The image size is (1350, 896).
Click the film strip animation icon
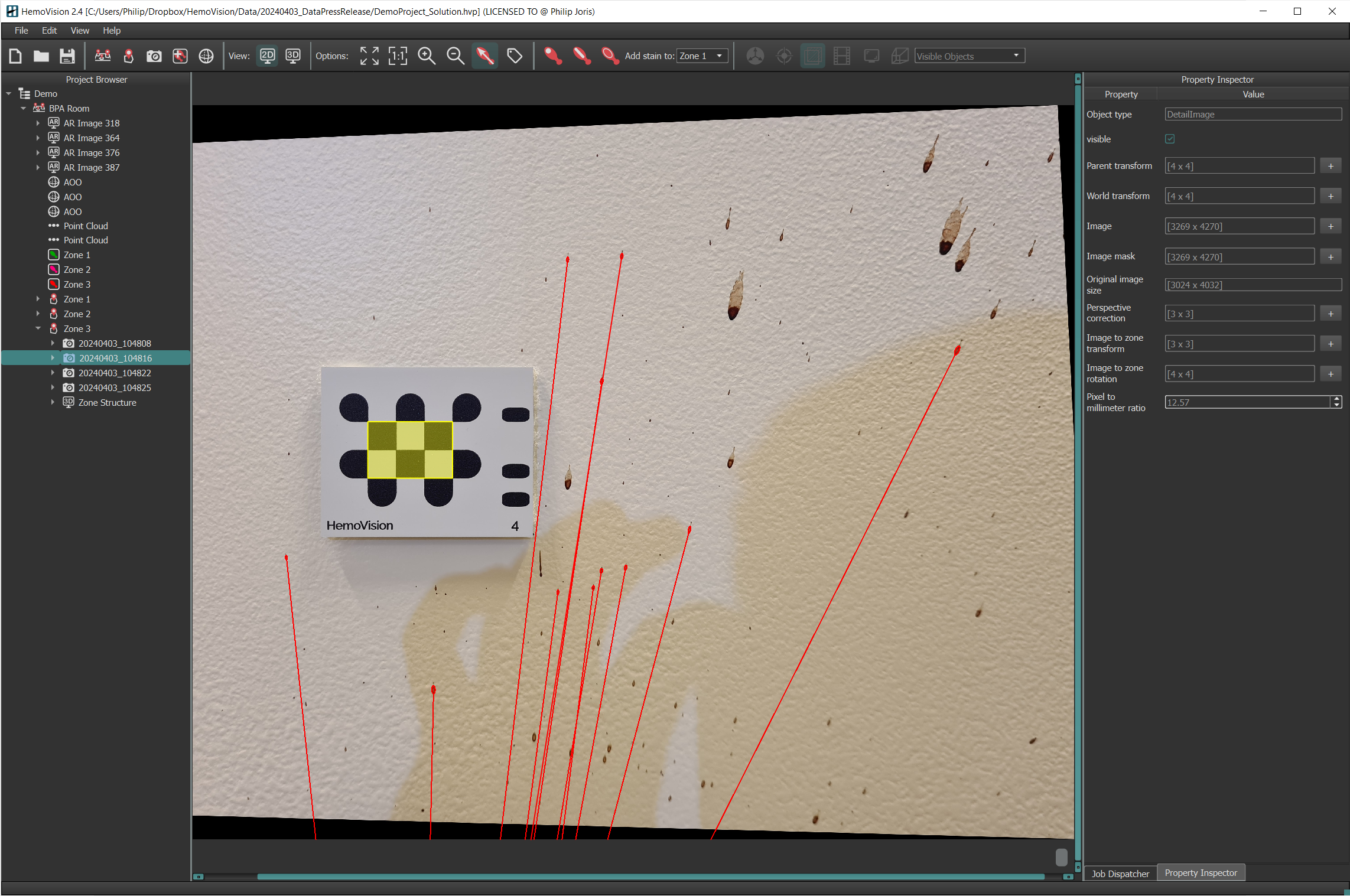point(842,56)
